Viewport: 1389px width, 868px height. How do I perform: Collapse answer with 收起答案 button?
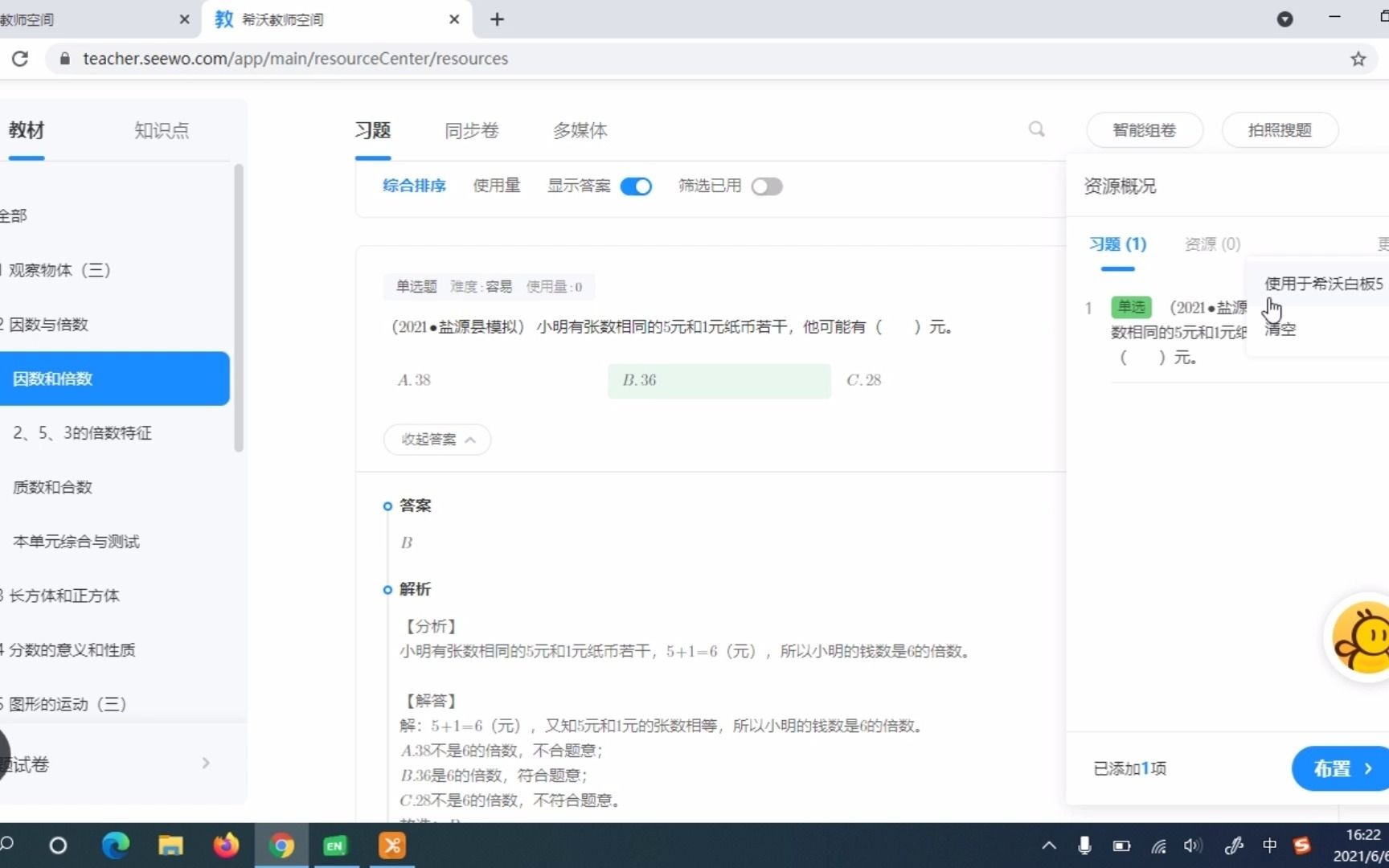(437, 440)
